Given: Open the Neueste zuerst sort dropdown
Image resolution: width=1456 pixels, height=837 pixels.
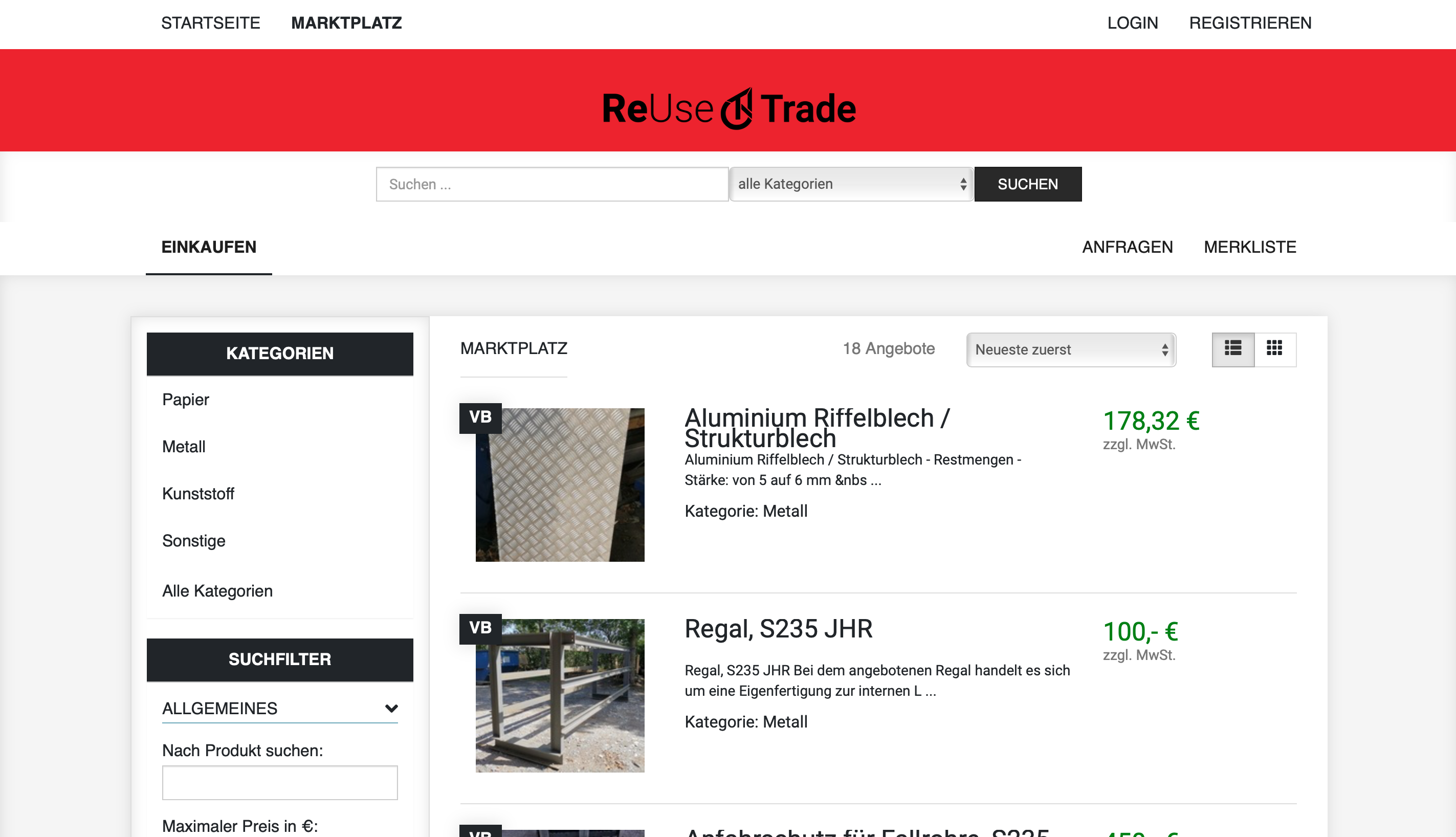Looking at the screenshot, I should coord(1070,349).
